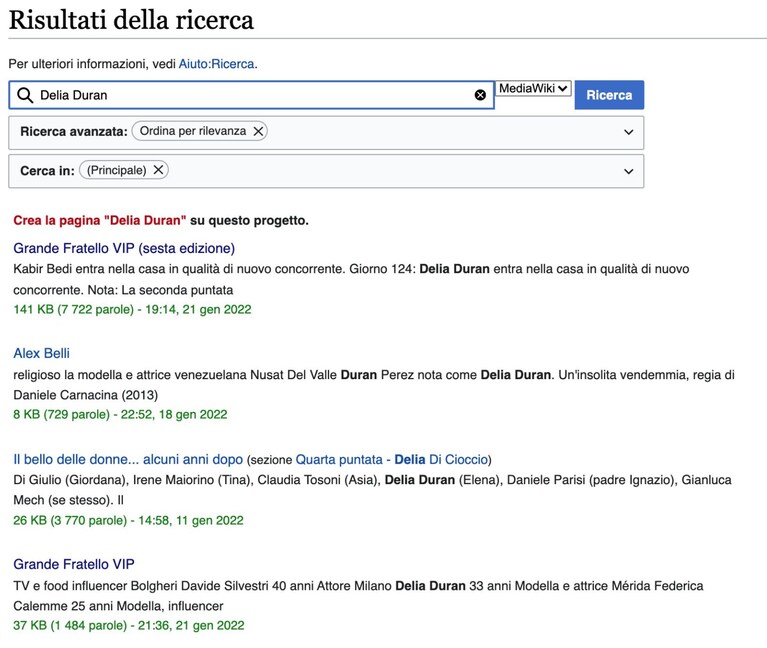The width and height of the screenshot is (767, 648).
Task: Open the Aiuto:Ricerca help link
Action: point(216,64)
